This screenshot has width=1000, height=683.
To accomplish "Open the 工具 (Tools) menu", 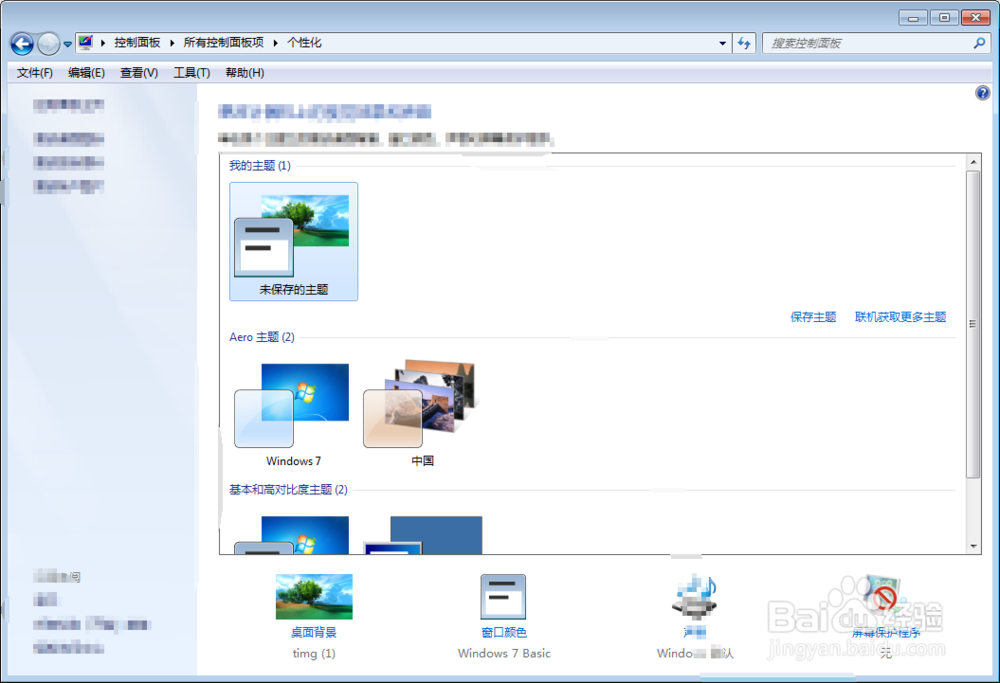I will pyautogui.click(x=190, y=72).
